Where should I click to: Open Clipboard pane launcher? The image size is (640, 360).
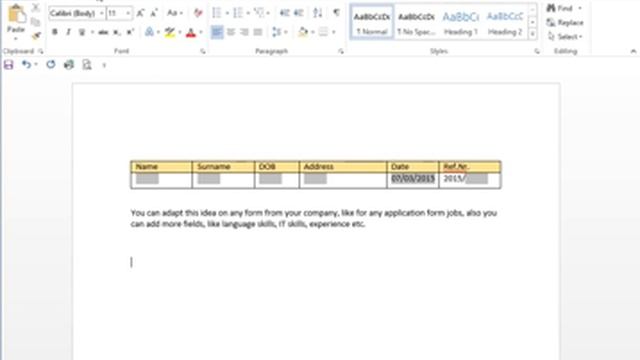point(40,51)
